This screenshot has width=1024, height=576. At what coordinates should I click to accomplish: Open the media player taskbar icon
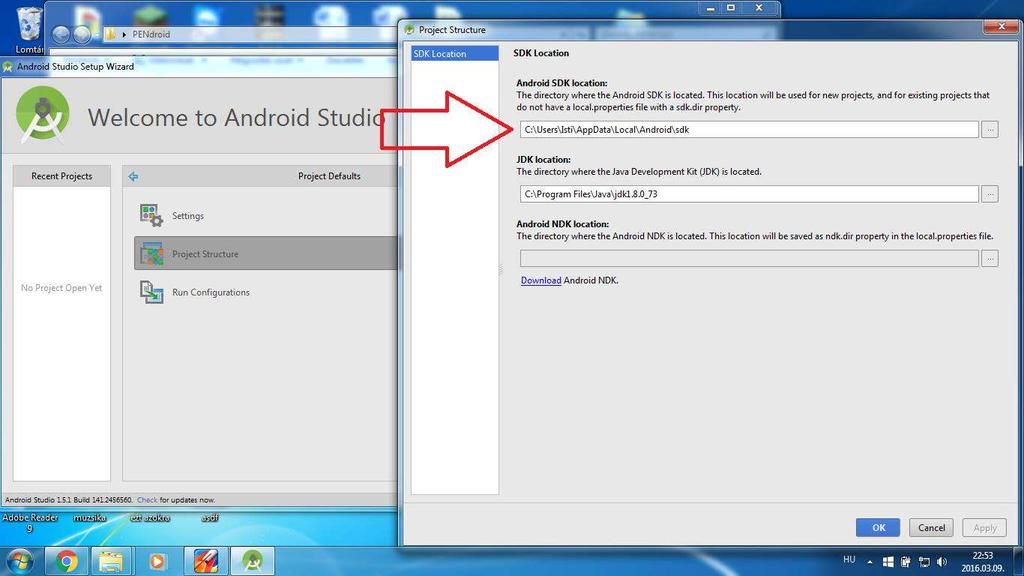tap(157, 561)
